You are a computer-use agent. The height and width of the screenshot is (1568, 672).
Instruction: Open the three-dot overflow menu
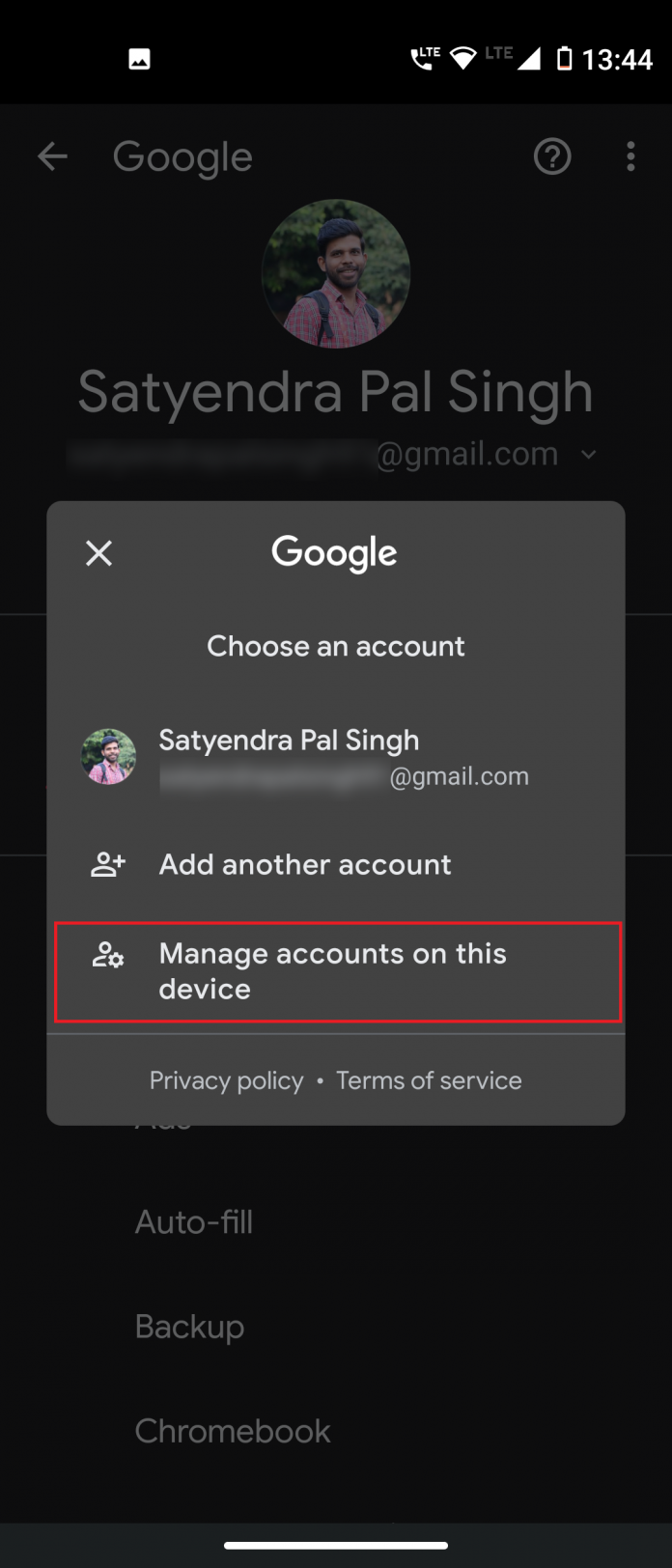click(630, 156)
